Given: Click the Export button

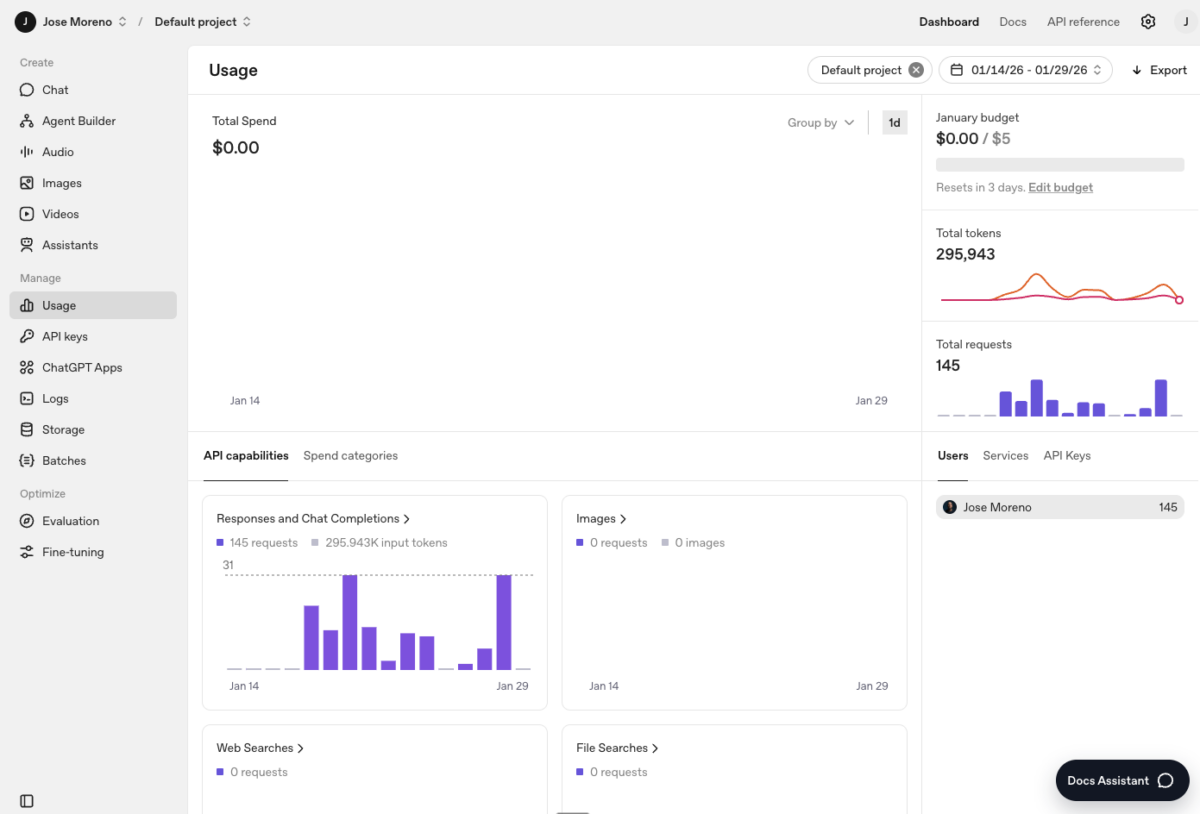Looking at the screenshot, I should tap(1158, 69).
